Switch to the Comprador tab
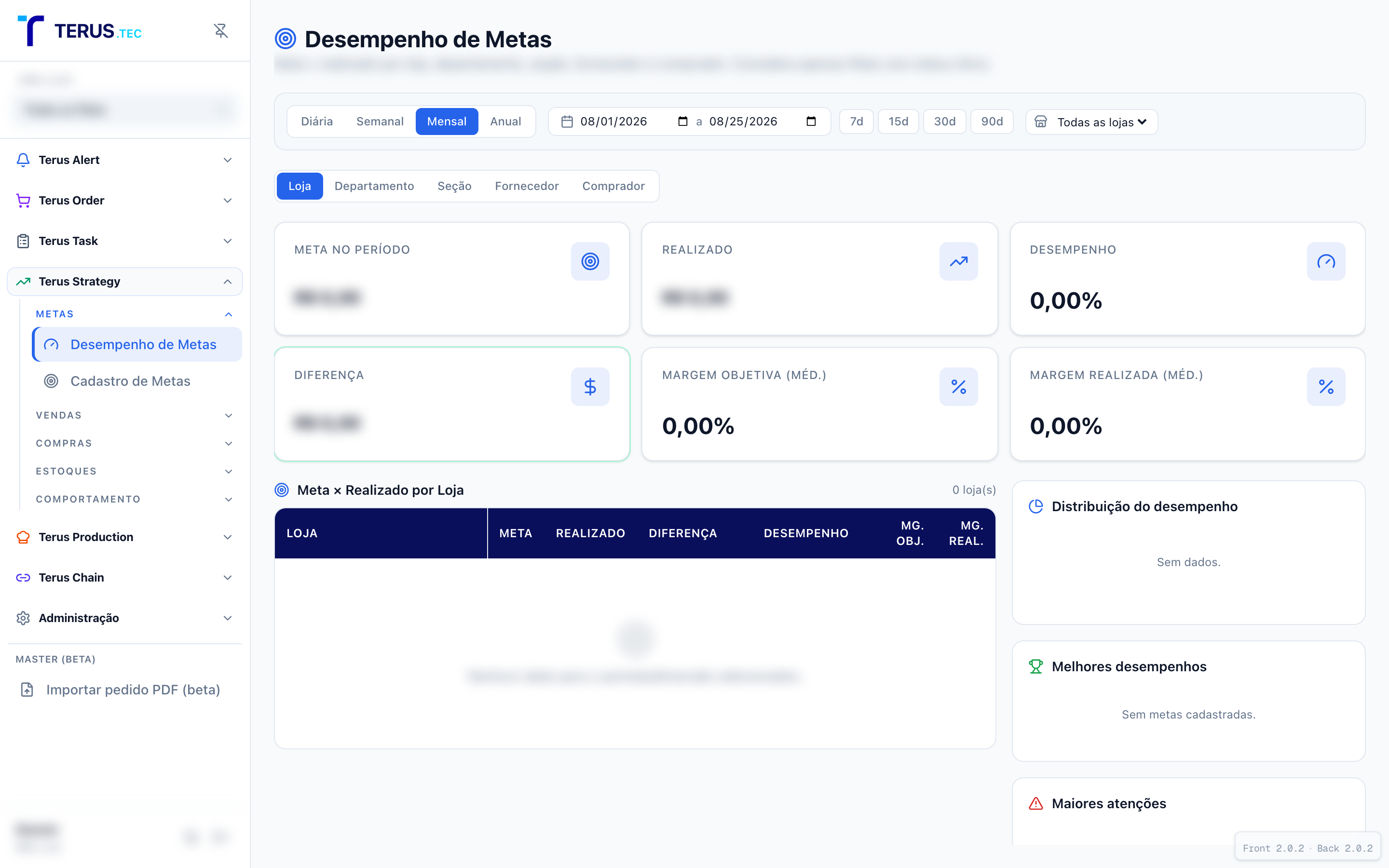Screen dimensions: 1389x868 tap(613, 186)
